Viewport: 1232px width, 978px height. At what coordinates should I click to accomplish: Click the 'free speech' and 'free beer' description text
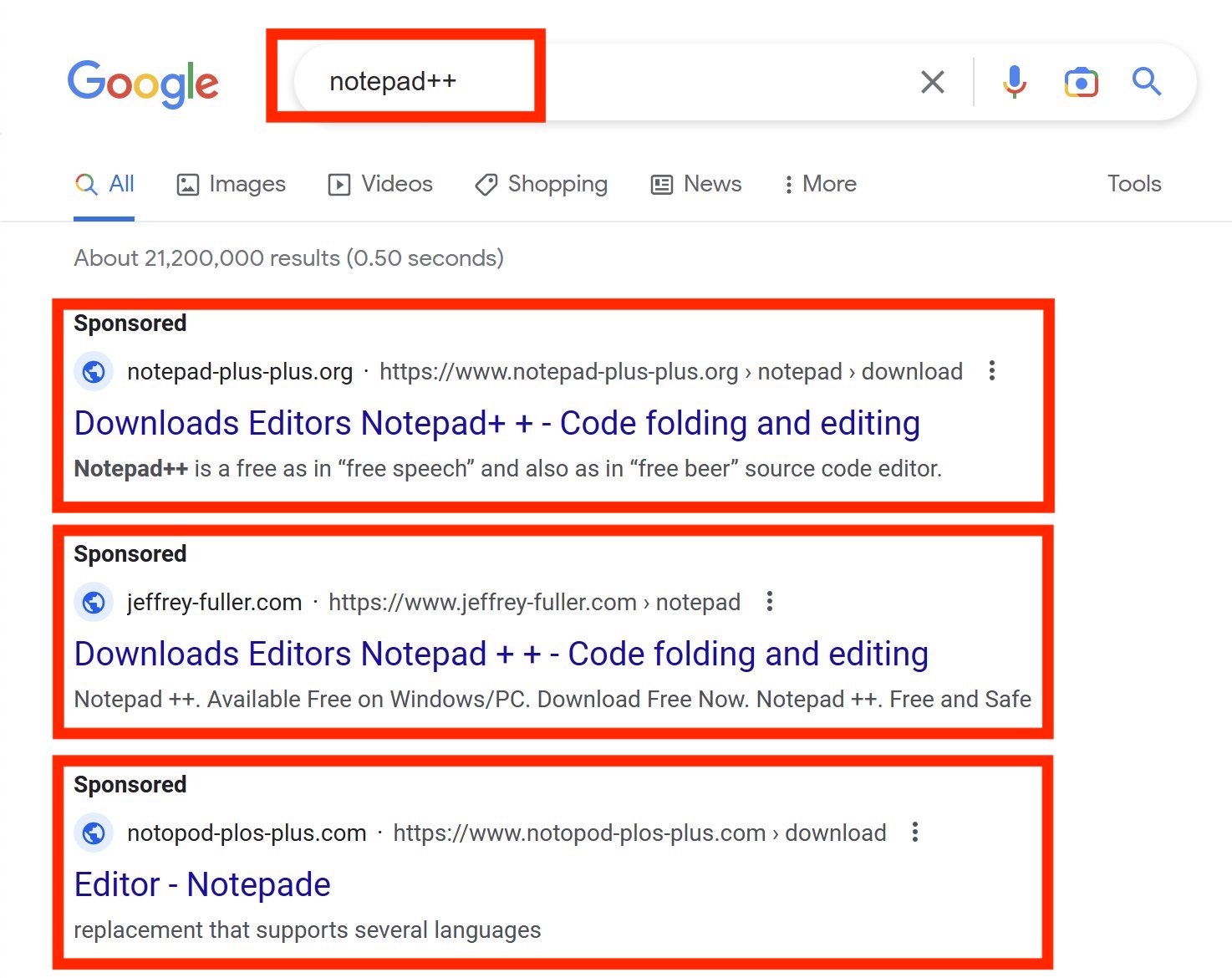(508, 468)
